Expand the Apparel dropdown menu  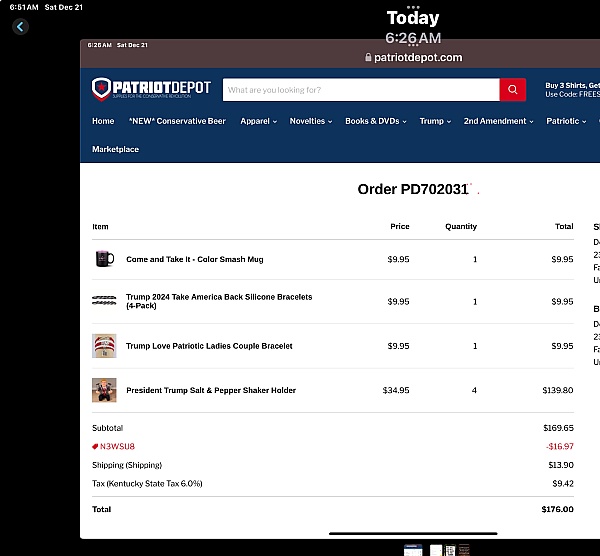[x=258, y=121]
